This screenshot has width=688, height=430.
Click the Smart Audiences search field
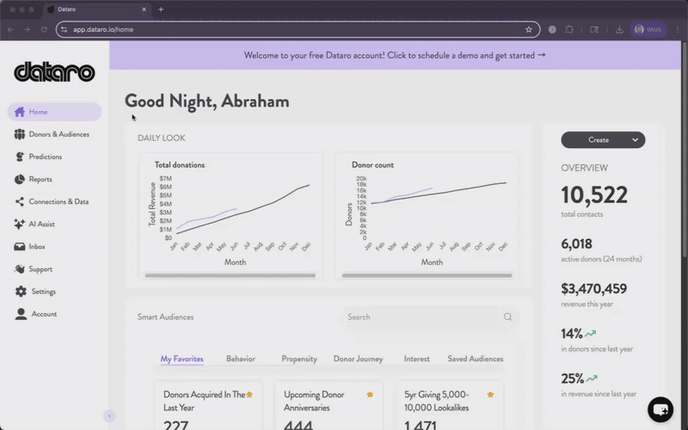430,317
